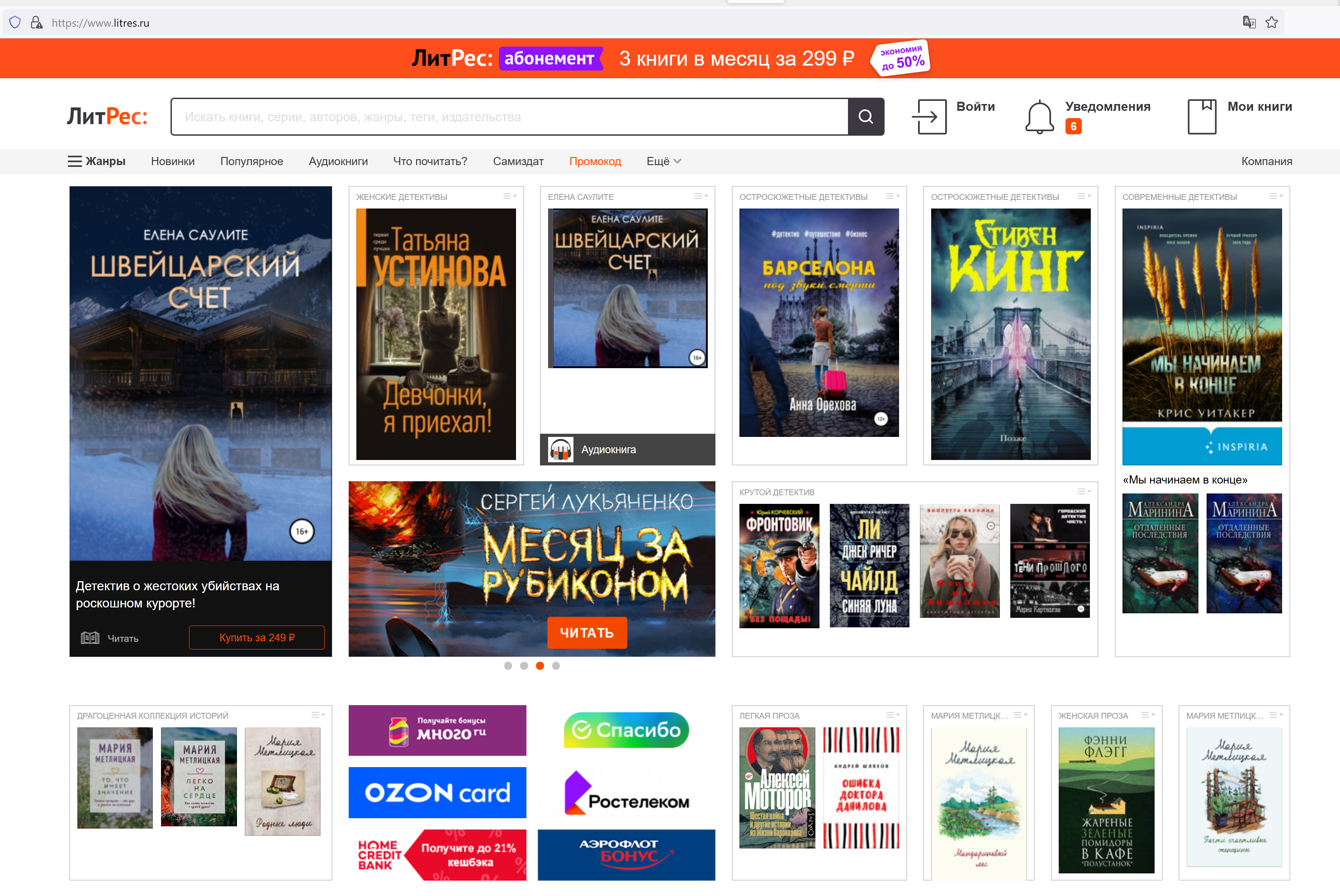Screen dimensions: 1340x896
Task: Select the second carousel dot
Action: [x=524, y=666]
